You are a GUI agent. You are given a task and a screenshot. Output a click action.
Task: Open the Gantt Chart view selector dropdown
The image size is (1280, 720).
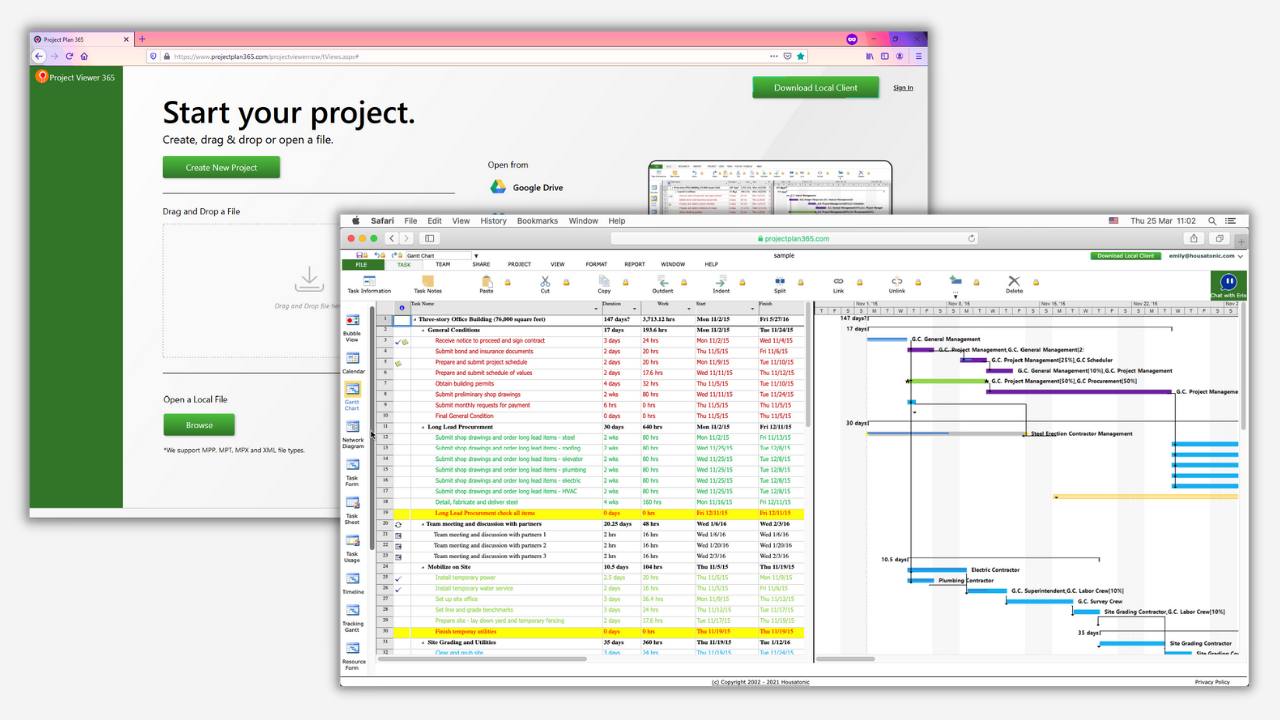(476, 256)
